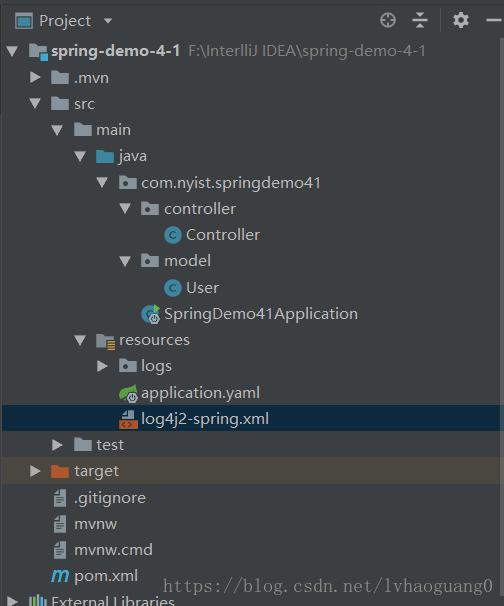
Task: Click the application.yaml Spring leaf icon
Action: click(x=128, y=393)
